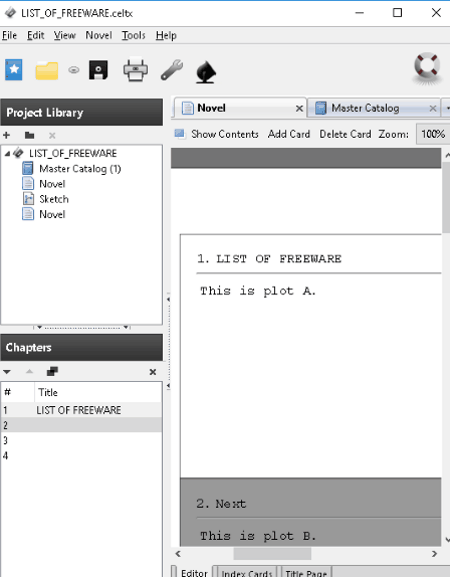Switch to the Novel tab
450x577 pixels.
click(239, 108)
